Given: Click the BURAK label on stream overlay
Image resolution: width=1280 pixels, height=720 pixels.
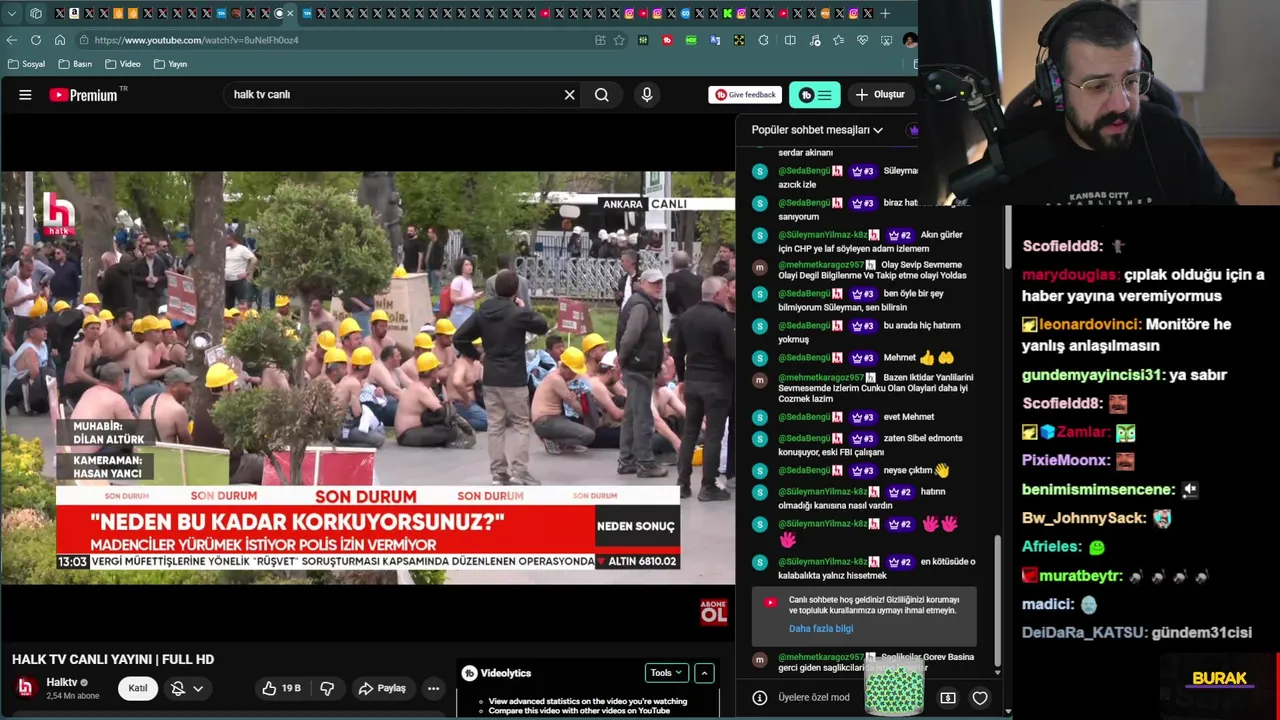Looking at the screenshot, I should [x=1219, y=678].
